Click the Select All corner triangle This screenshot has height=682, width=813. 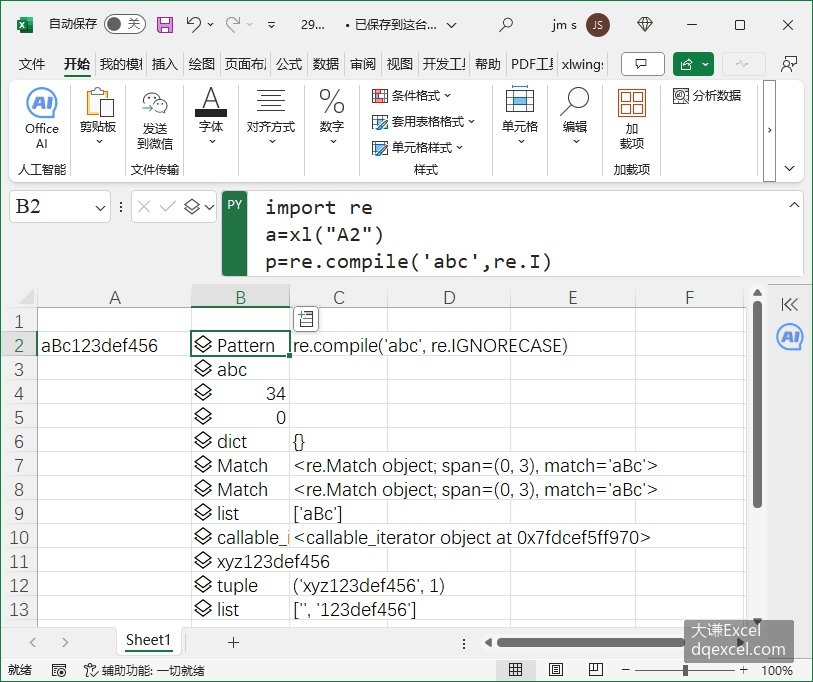(24, 296)
